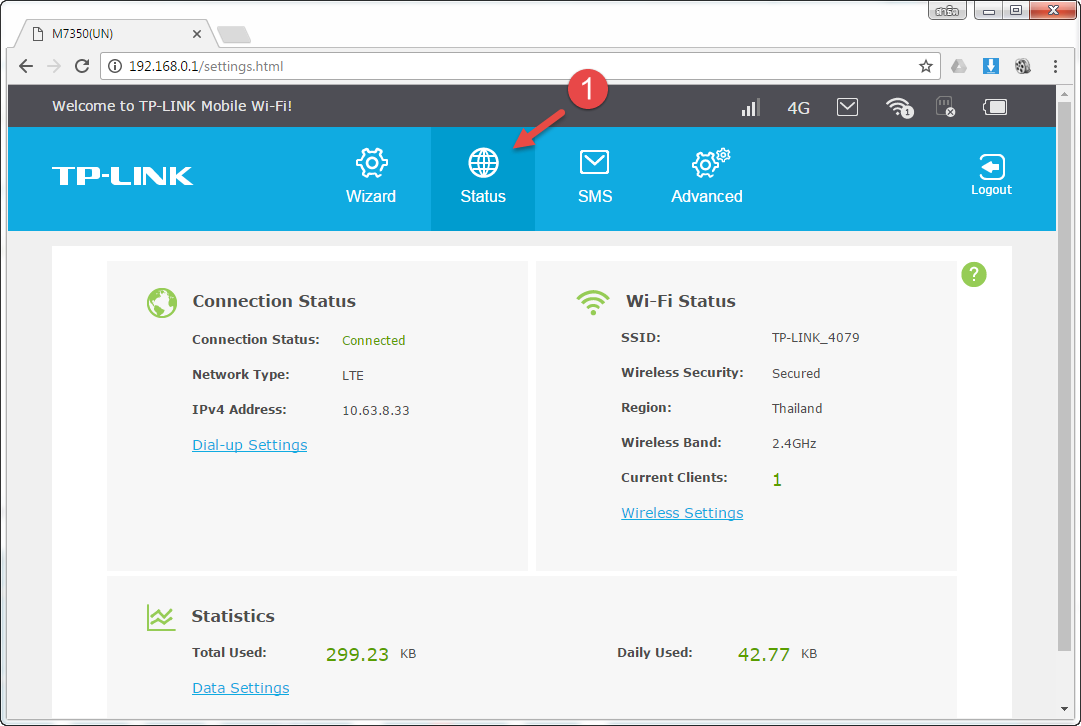The width and height of the screenshot is (1081, 726).
Task: Click the Wi-Fi Status heading
Action: click(x=680, y=301)
